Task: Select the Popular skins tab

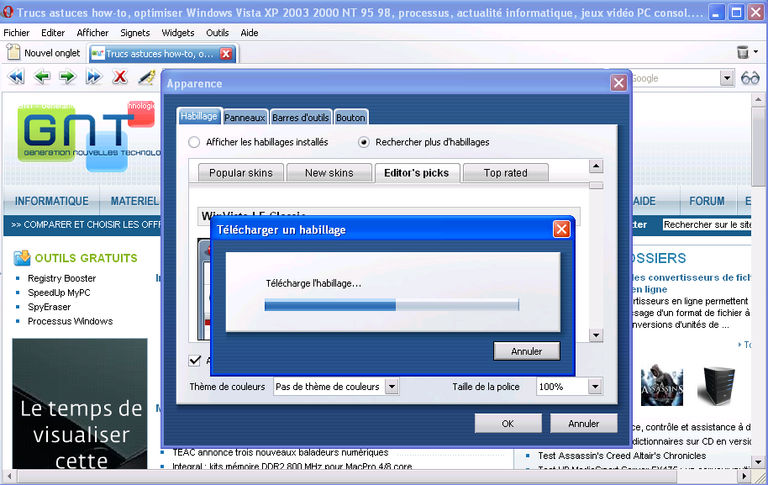Action: point(241,173)
